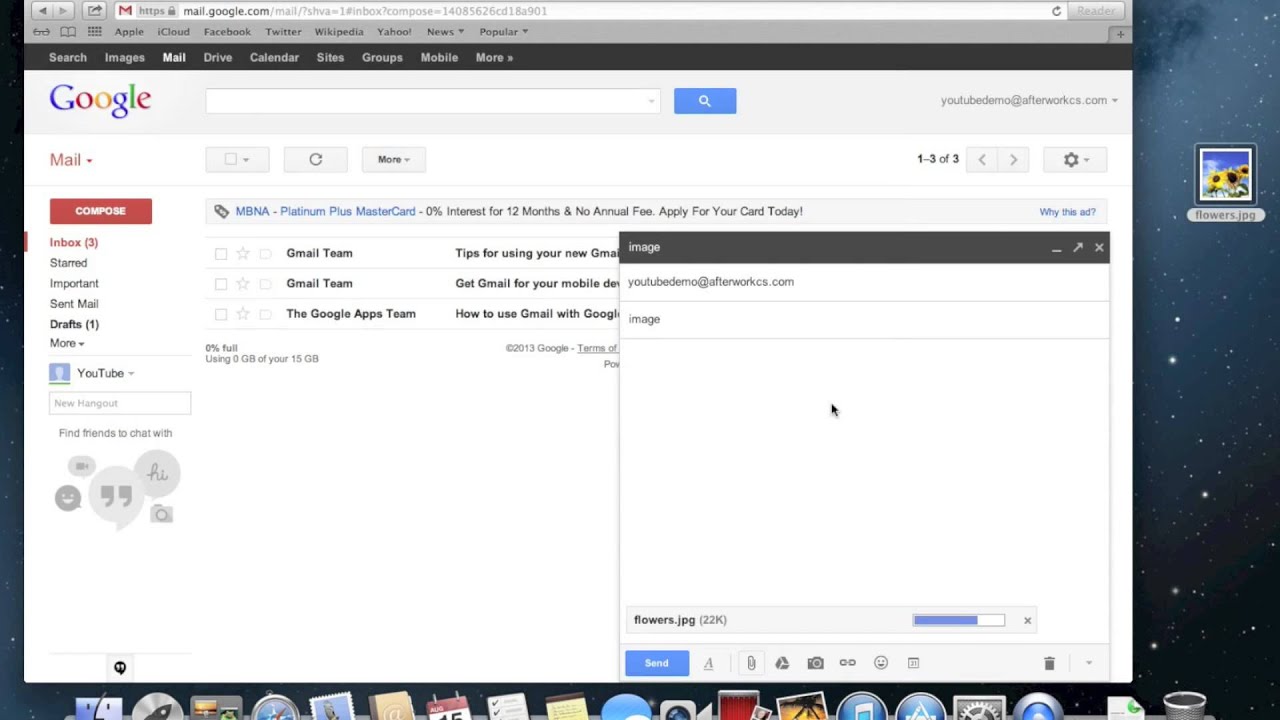Open formatting options in compose window
This screenshot has width=1280, height=720.
tap(708, 663)
